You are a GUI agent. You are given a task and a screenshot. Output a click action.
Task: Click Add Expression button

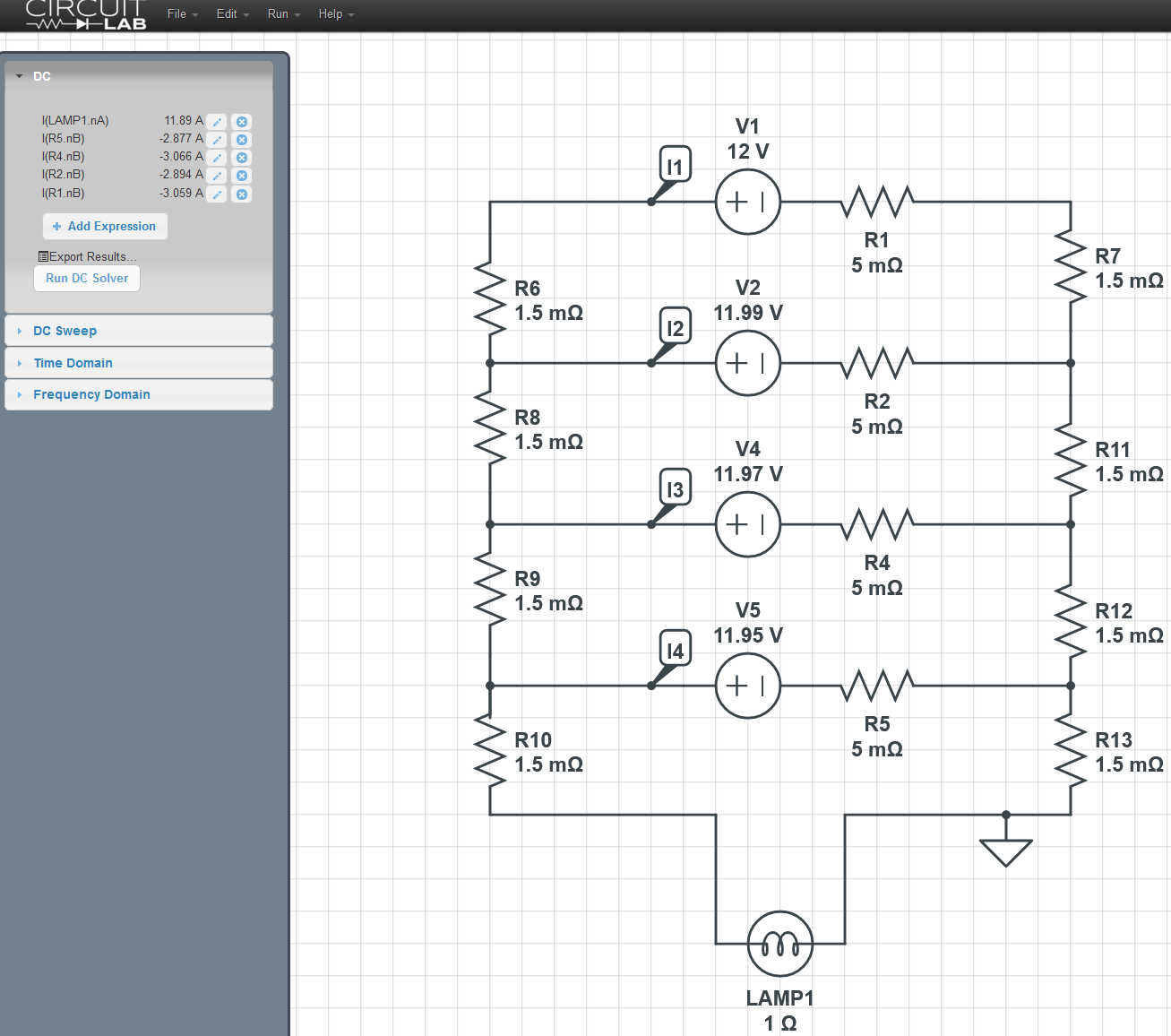[105, 227]
